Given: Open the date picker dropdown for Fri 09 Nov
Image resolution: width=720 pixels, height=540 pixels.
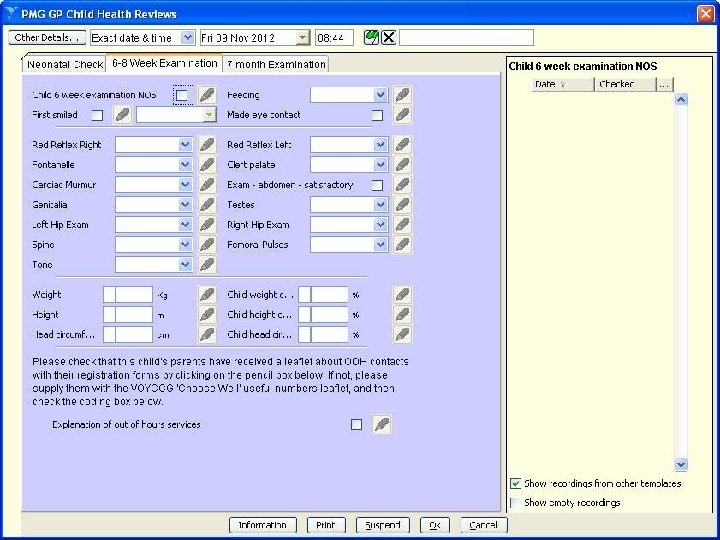Looking at the screenshot, I should coord(303,38).
